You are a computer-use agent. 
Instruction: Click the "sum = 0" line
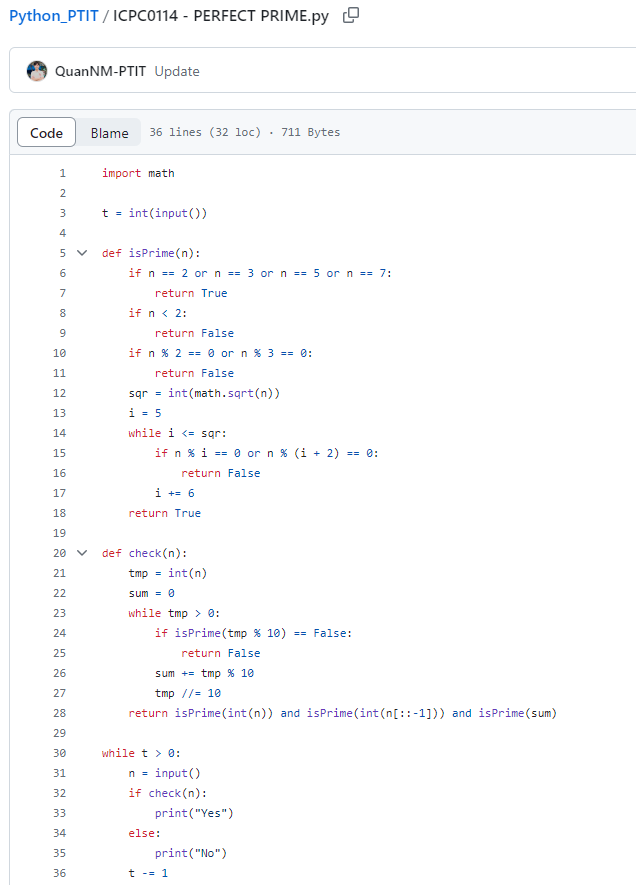[x=151, y=593]
